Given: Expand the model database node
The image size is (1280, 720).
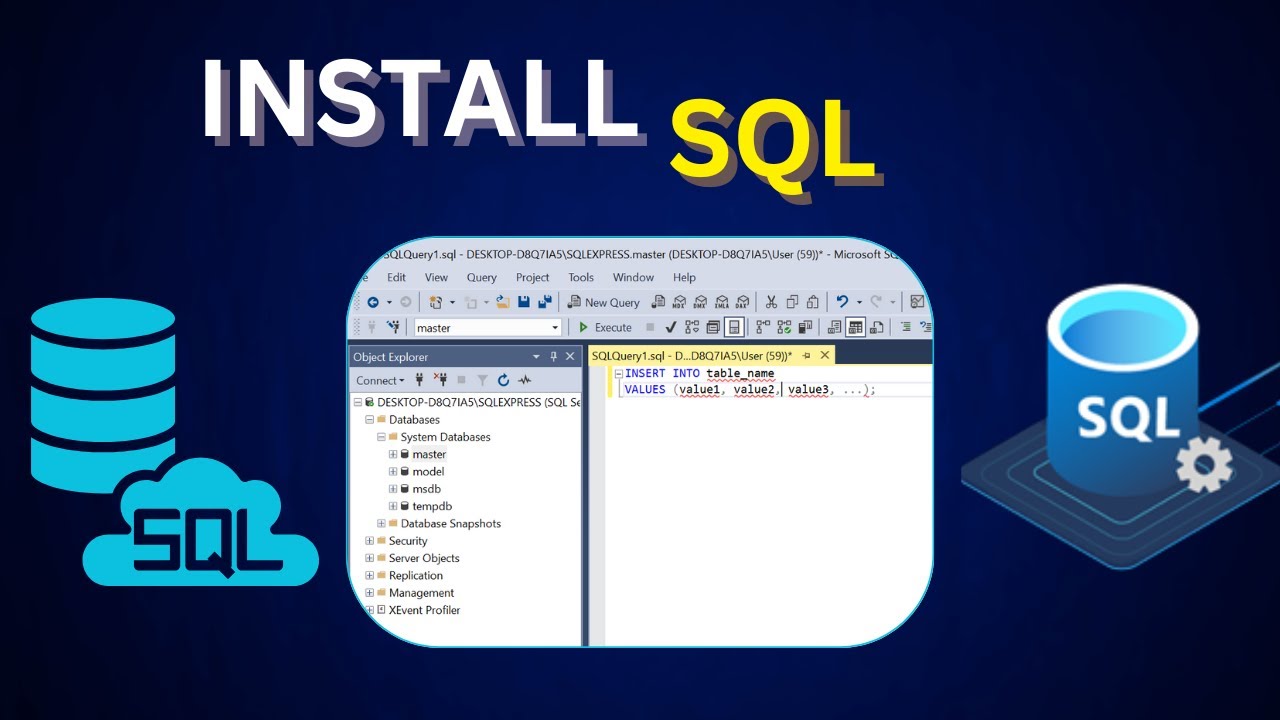Looking at the screenshot, I should (393, 472).
